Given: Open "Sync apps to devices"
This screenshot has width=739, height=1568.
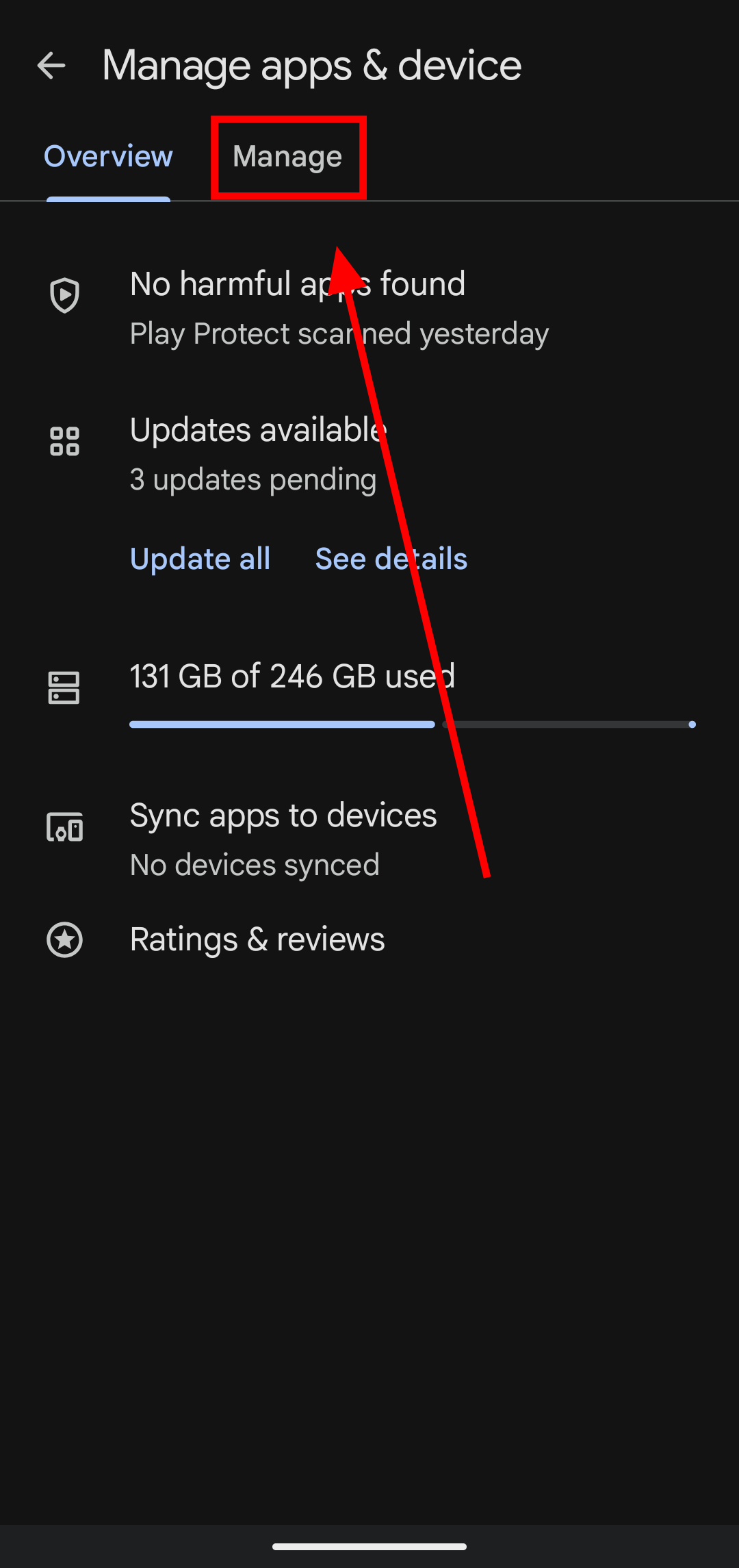Looking at the screenshot, I should pyautogui.click(x=283, y=815).
